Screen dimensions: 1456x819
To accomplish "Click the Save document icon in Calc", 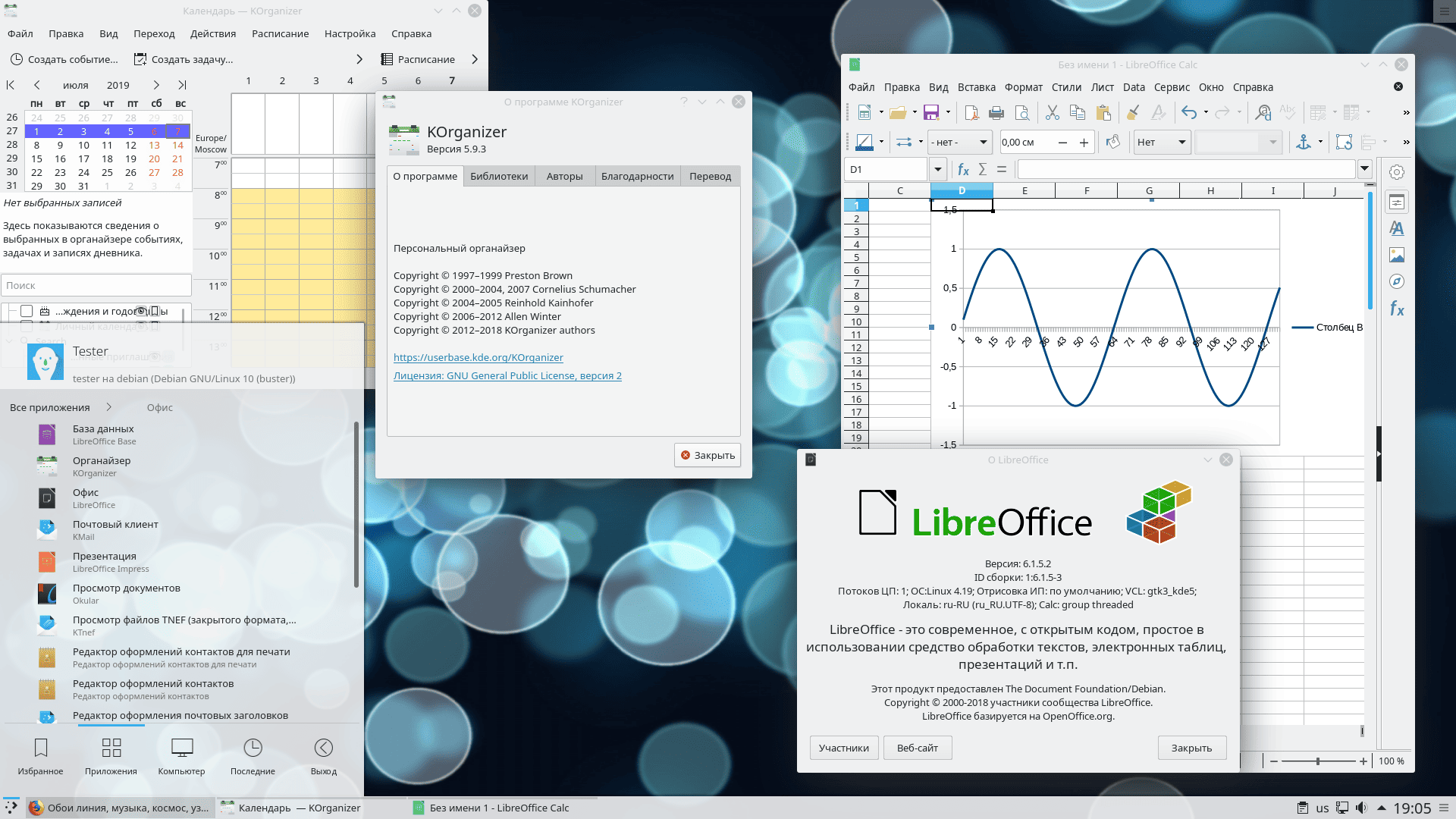I will (x=931, y=112).
